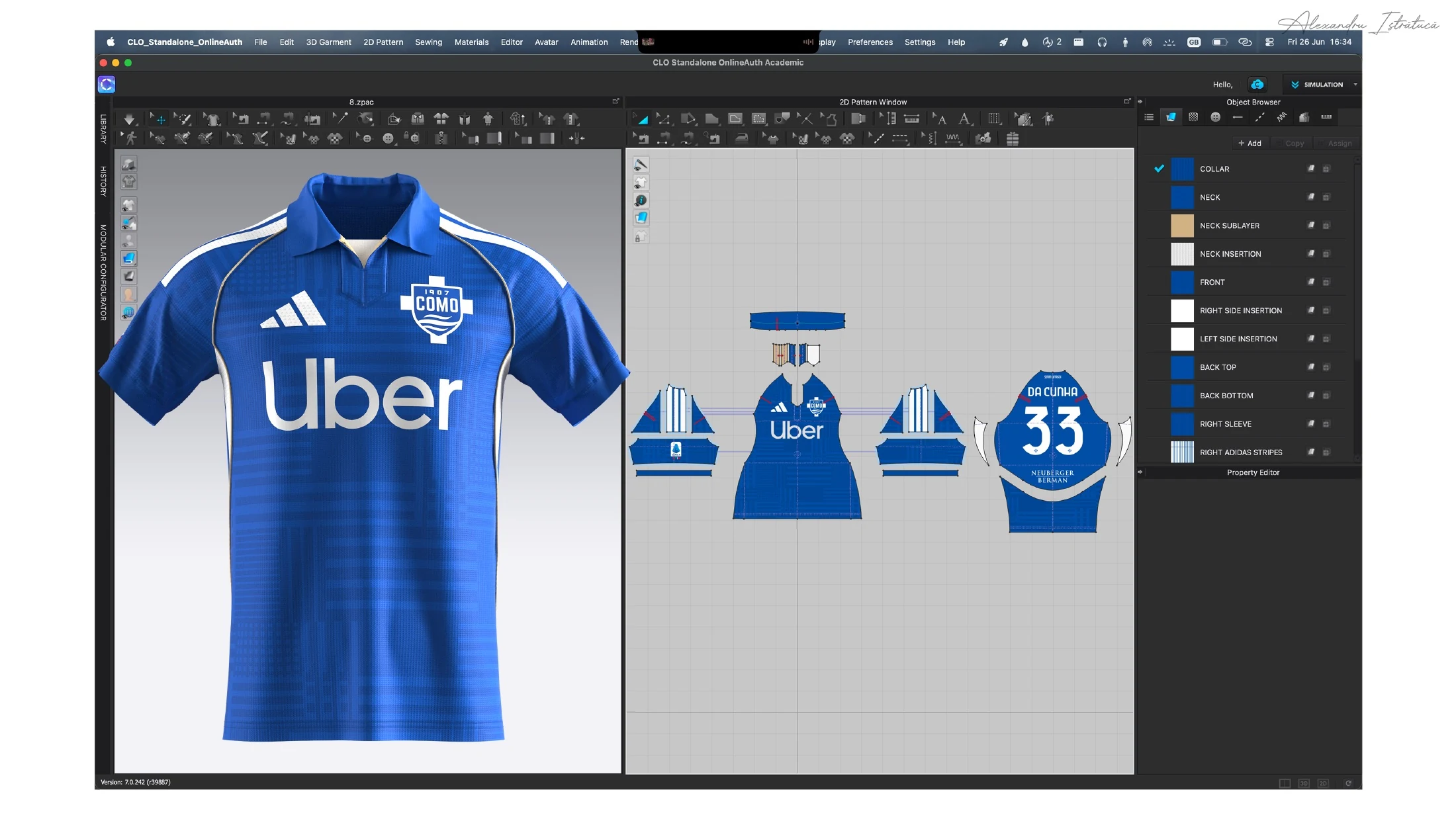Click the Steam iron tool in 2D toolbar

[741, 138]
